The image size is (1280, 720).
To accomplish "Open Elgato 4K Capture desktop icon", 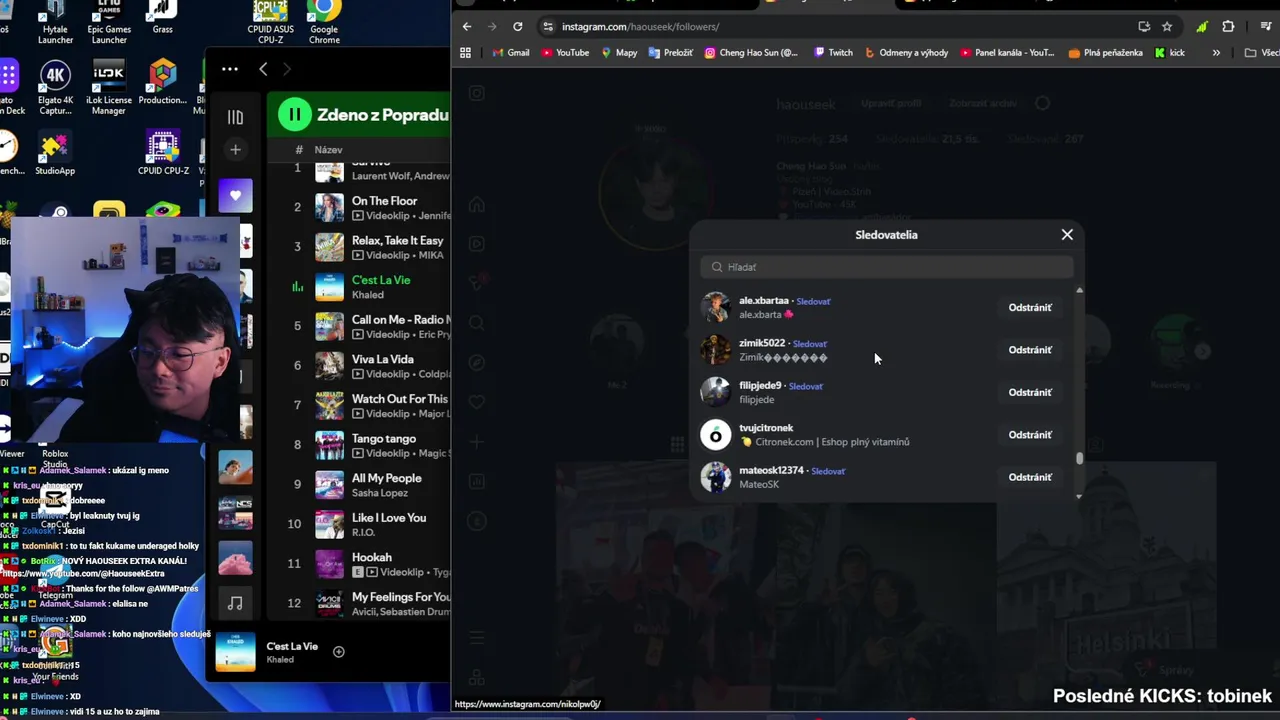I will tap(55, 88).
